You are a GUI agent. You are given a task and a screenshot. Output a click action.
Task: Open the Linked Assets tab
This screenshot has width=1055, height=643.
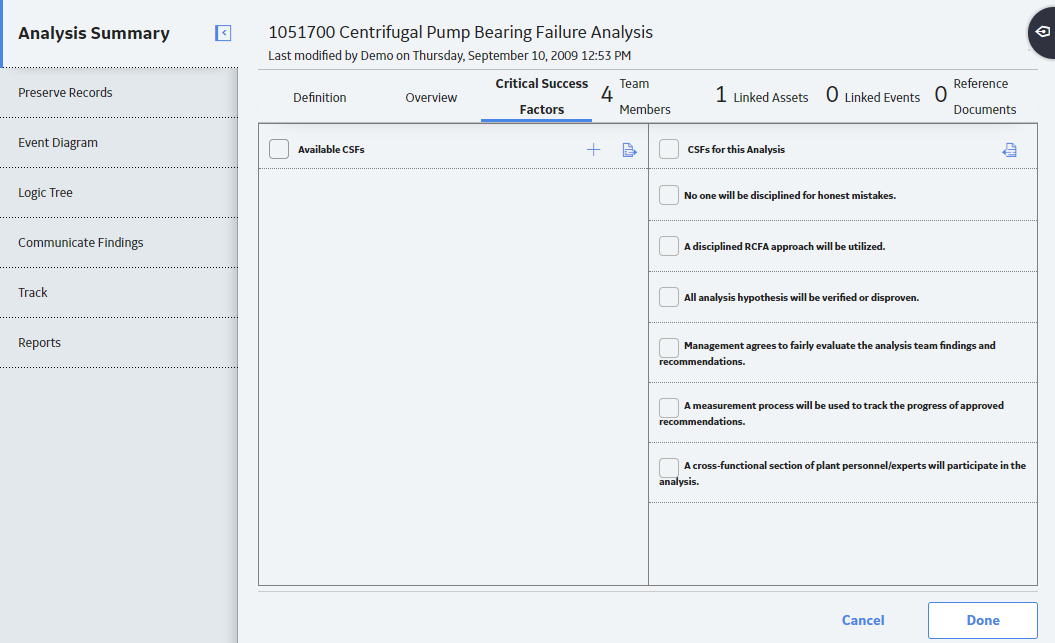[x=762, y=96]
